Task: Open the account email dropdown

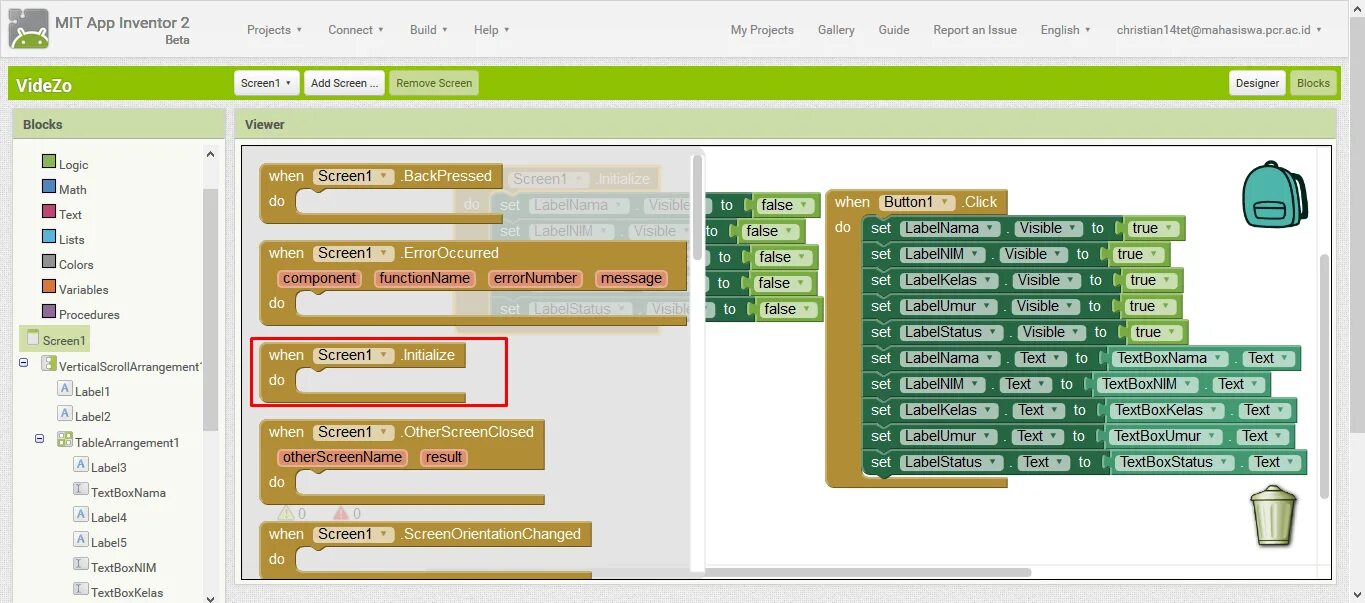Action: pos(1219,30)
